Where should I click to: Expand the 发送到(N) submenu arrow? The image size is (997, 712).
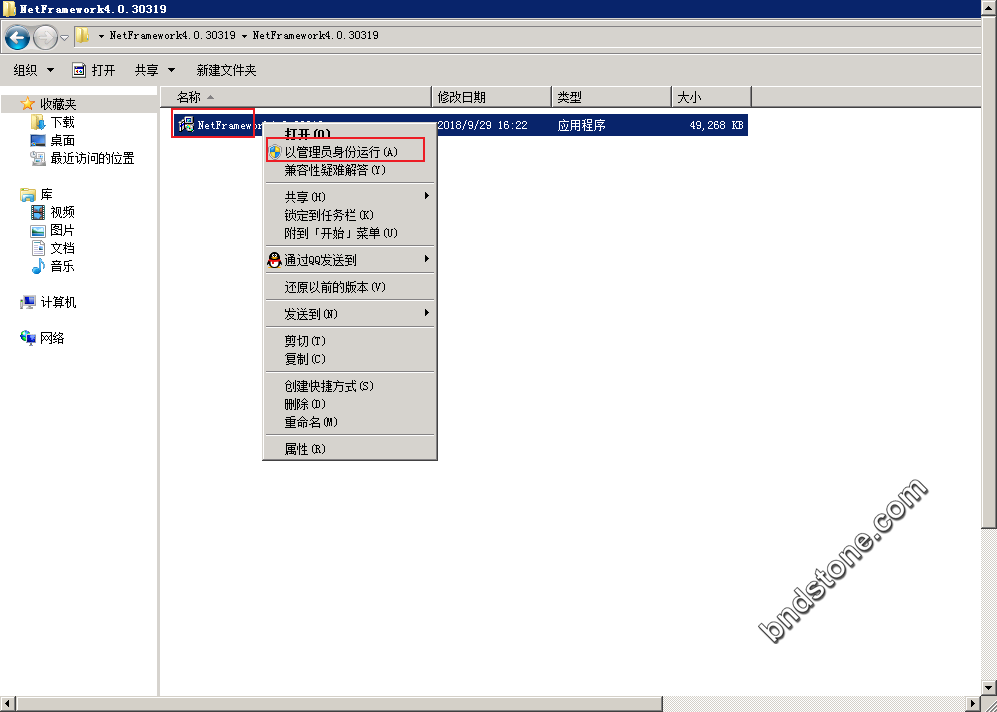pos(427,313)
